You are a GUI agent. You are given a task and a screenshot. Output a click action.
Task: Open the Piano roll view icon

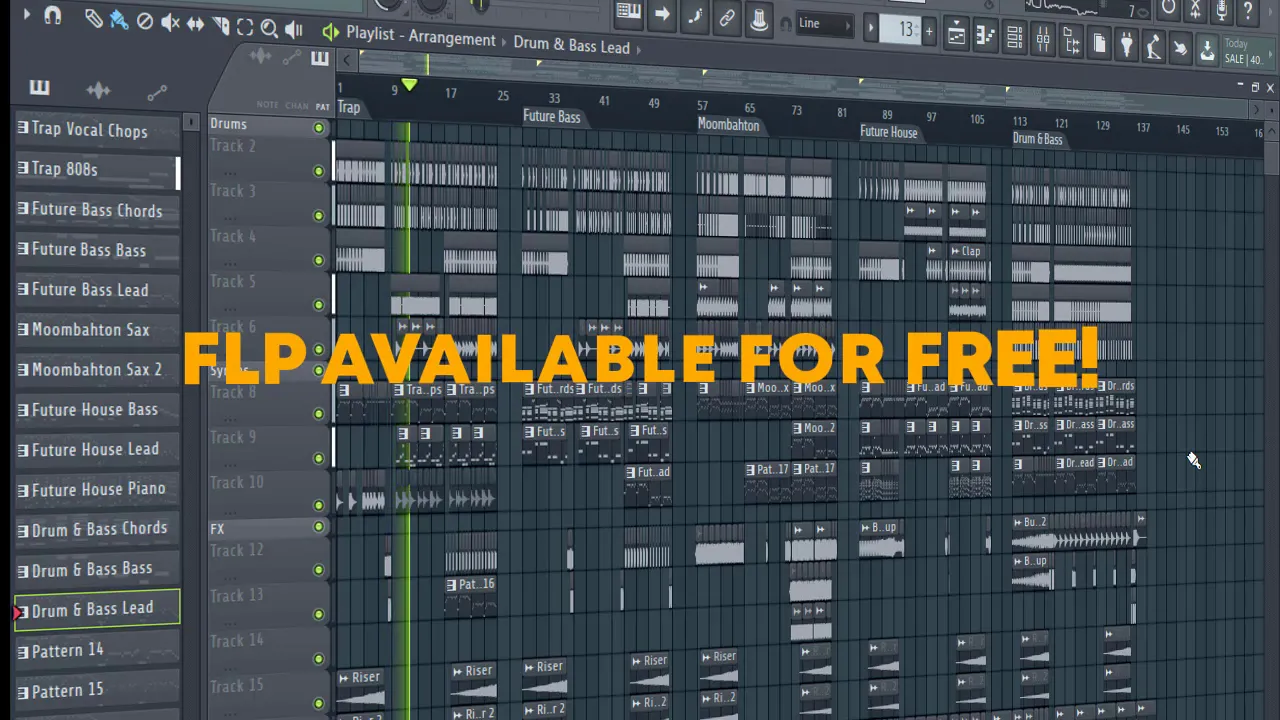click(985, 35)
